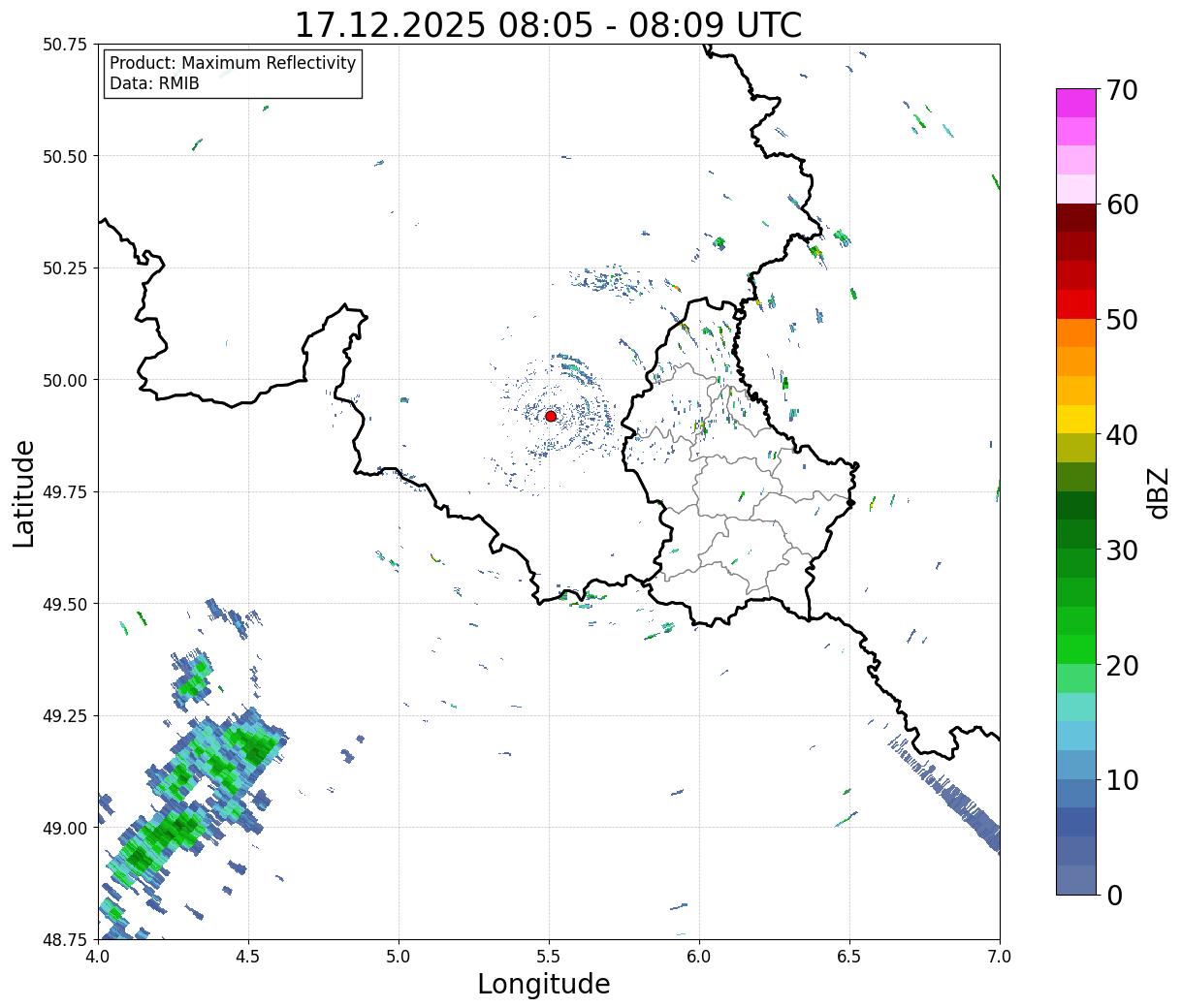This screenshot has width=1182, height=1008.
Task: Click the 'Product: Maximum Reflectivity' label
Action: click(x=233, y=63)
